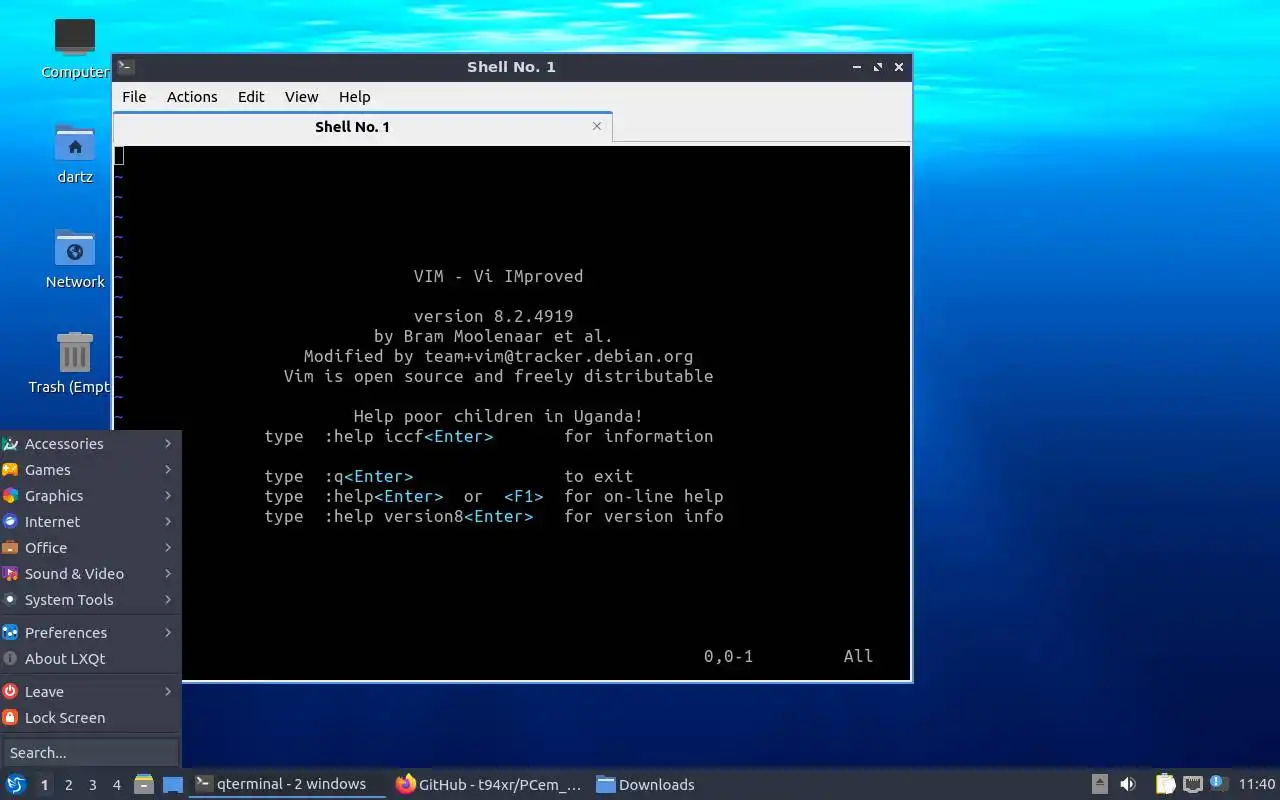The height and width of the screenshot is (800, 1280).
Task: Open the File menu in qterminal
Action: pyautogui.click(x=134, y=97)
